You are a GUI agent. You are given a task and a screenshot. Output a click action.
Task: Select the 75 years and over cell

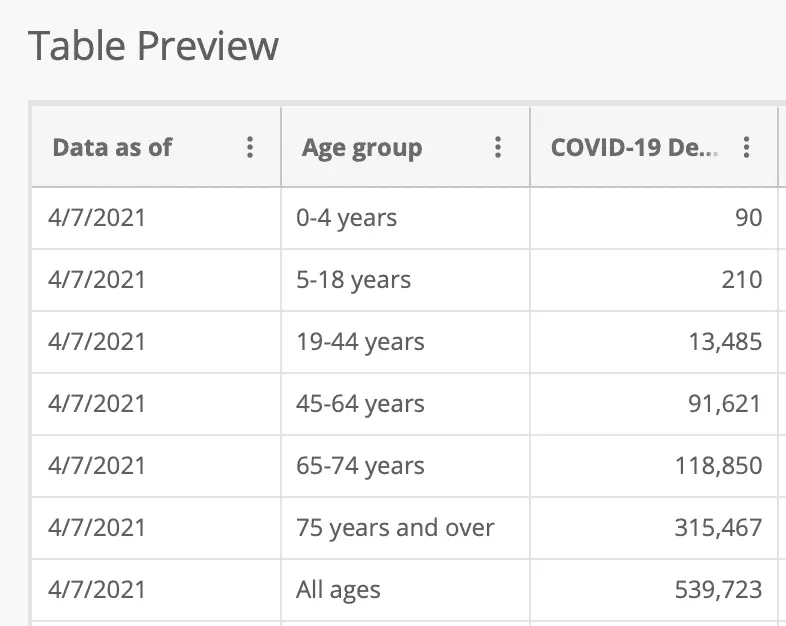point(395,528)
